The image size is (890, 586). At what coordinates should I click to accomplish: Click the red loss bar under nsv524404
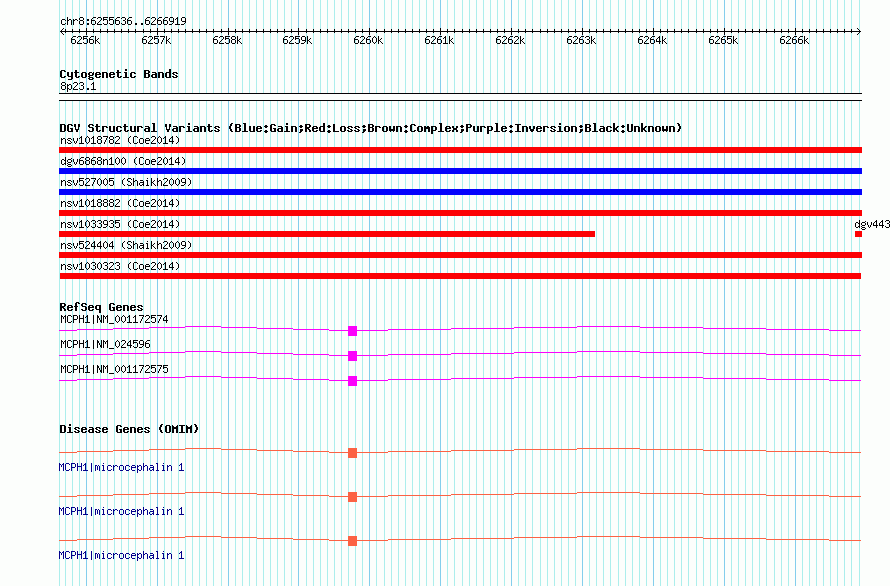[460, 255]
